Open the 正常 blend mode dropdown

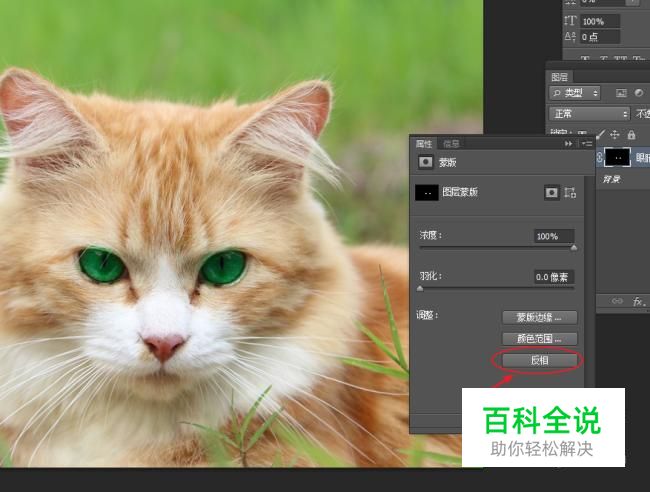tap(589, 113)
